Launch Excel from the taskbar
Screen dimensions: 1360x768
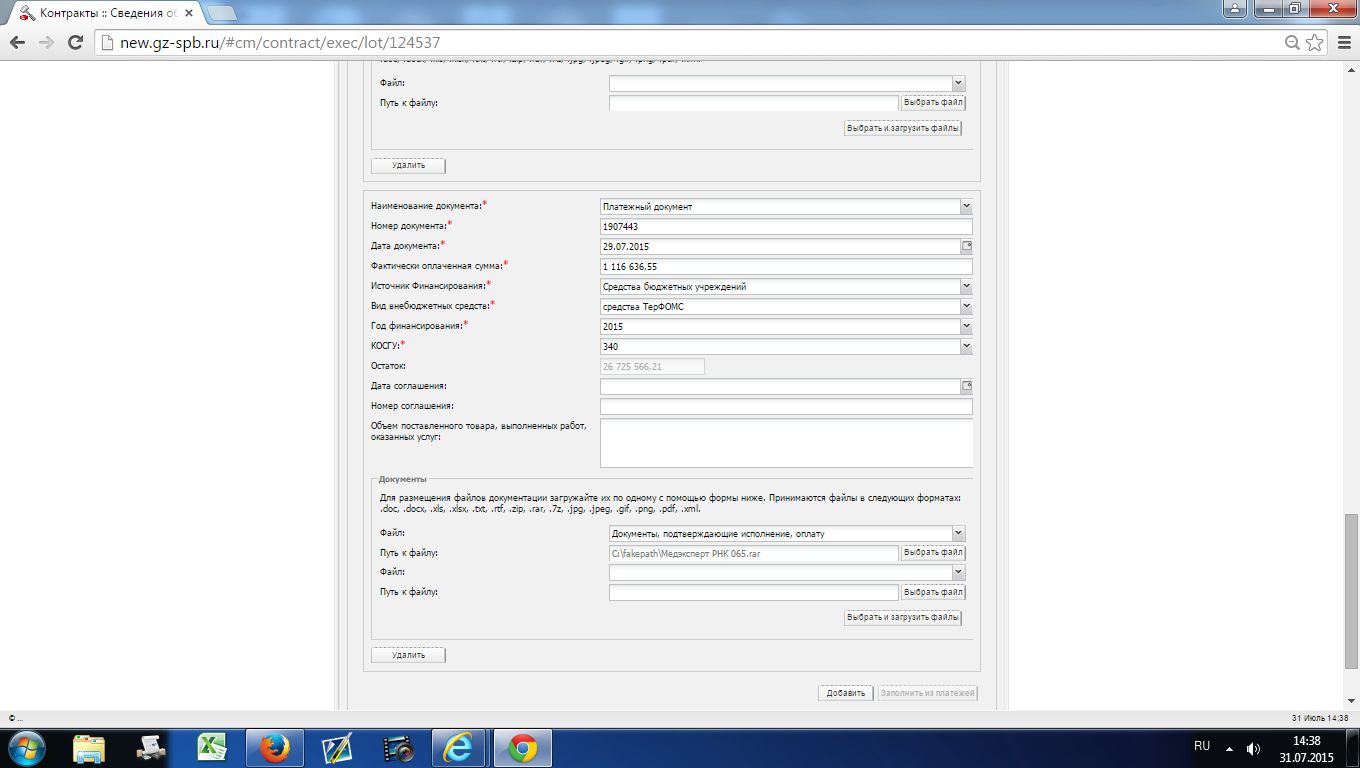tap(213, 747)
